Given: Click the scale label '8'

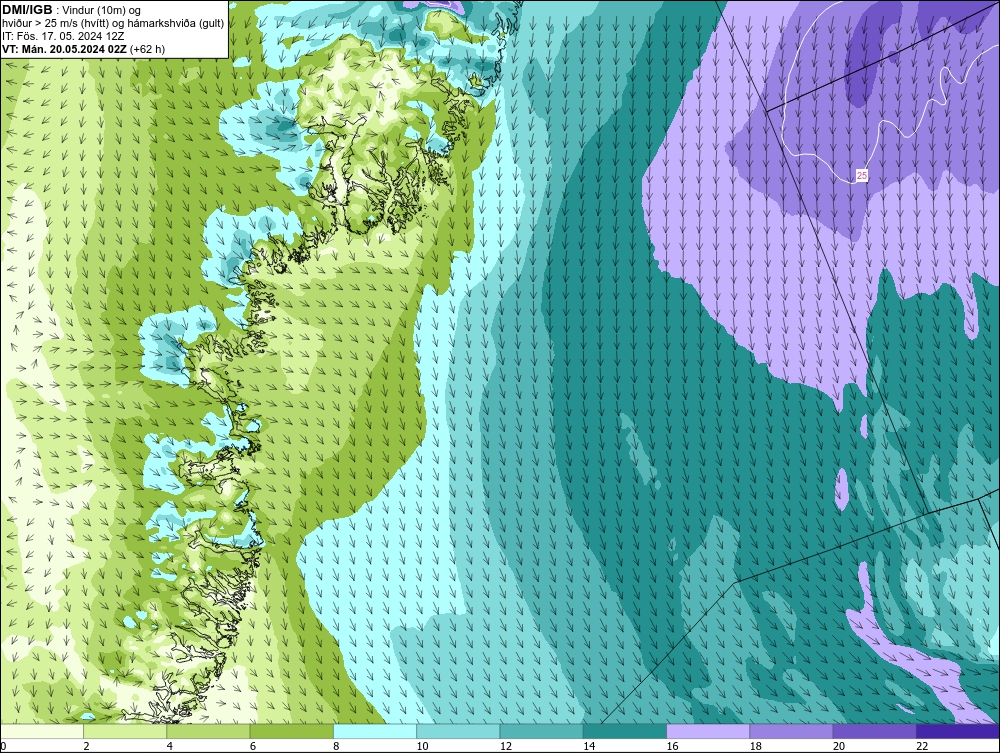Looking at the screenshot, I should coord(336,747).
